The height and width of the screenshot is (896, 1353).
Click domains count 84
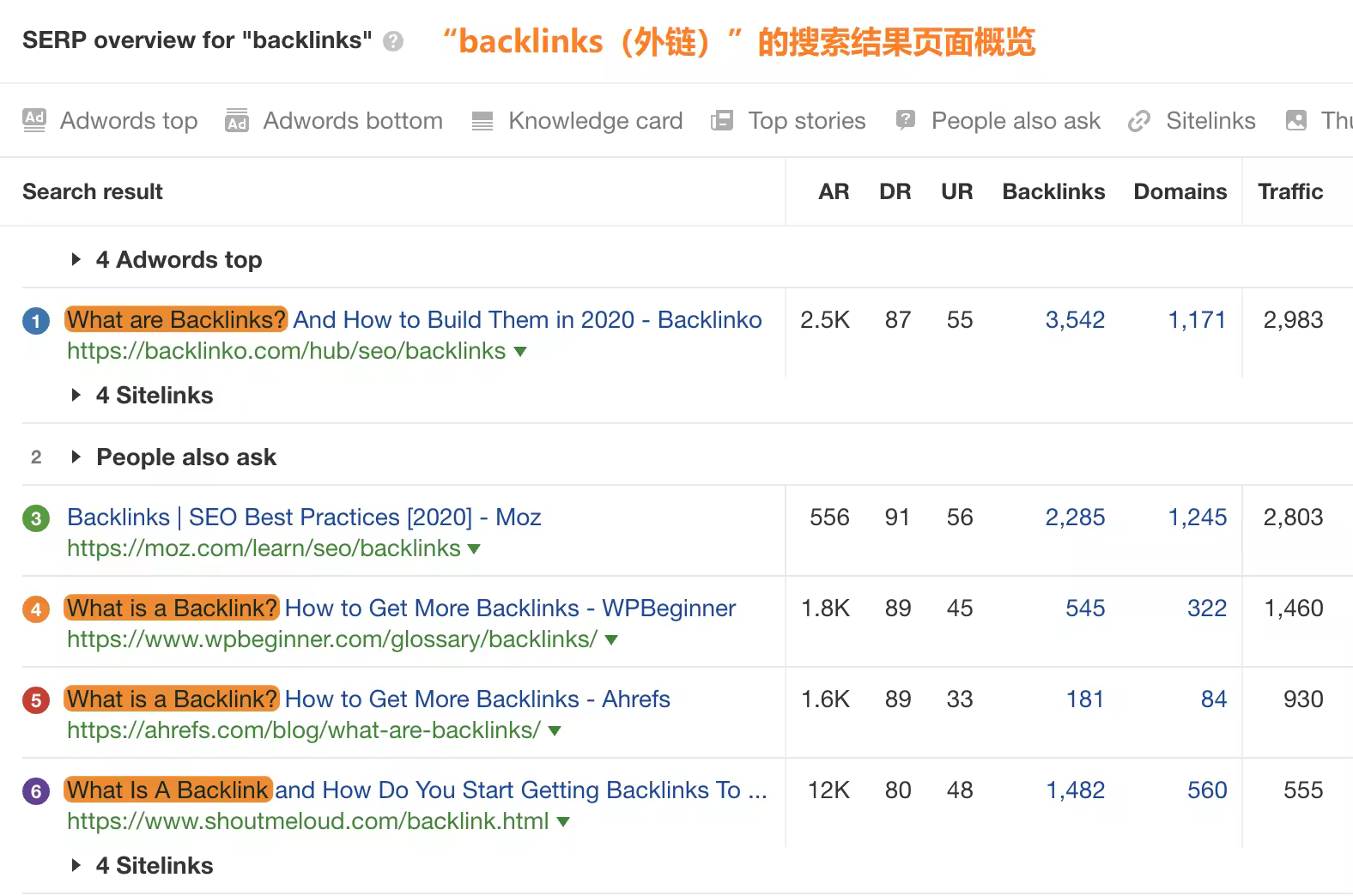[1214, 699]
